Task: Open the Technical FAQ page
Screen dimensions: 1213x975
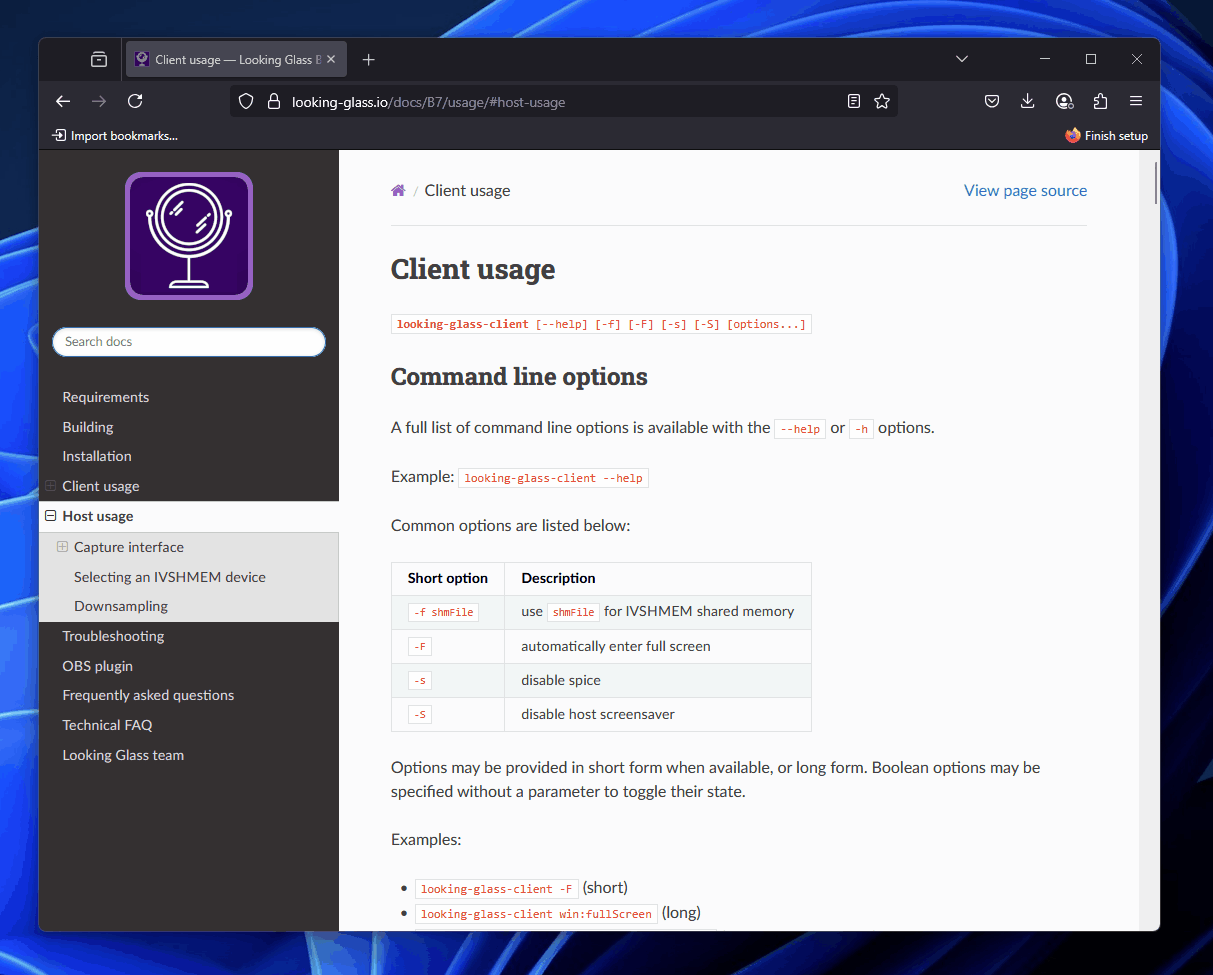Action: pos(107,725)
